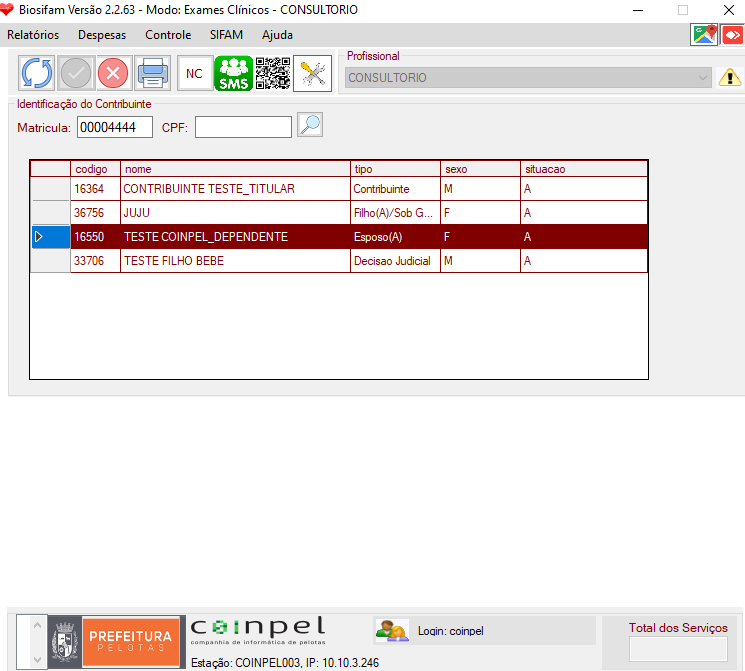Screen dimensions: 745x671
Task: Click the down arrow of the bottom-left scroller
Action: (38, 660)
